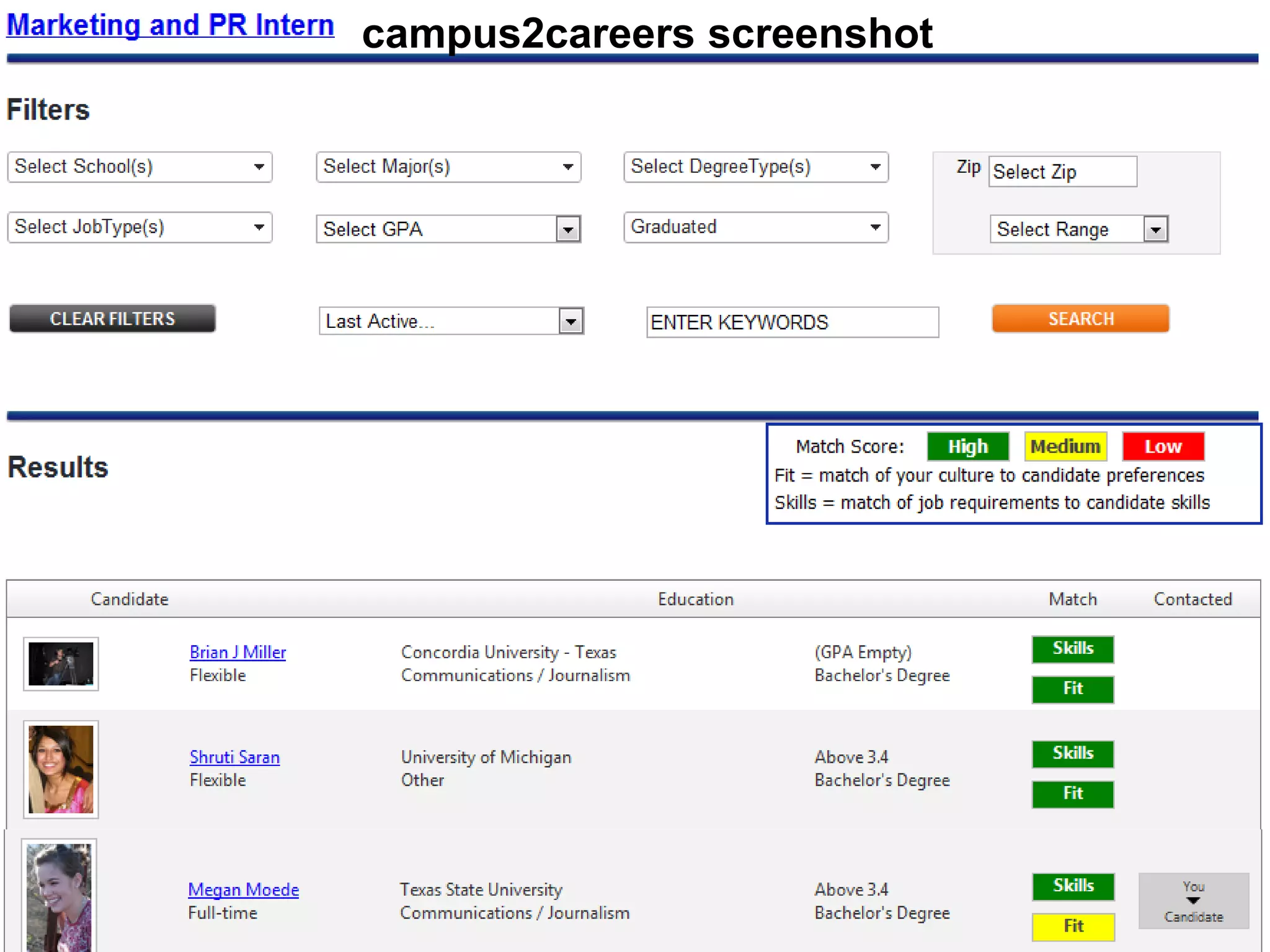Viewport: 1270px width, 952px height.
Task: Click Brian J Miller's green Fit badge
Action: click(1073, 689)
